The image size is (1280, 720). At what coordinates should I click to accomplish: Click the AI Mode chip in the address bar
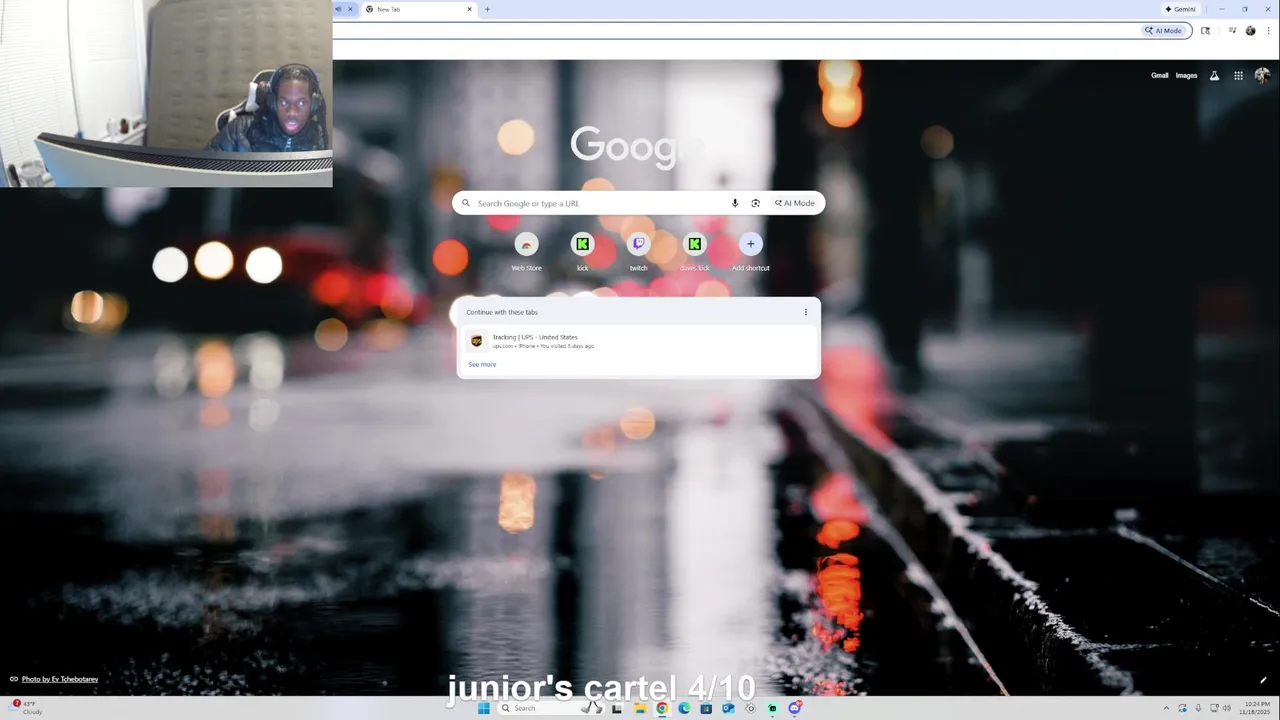point(1164,31)
